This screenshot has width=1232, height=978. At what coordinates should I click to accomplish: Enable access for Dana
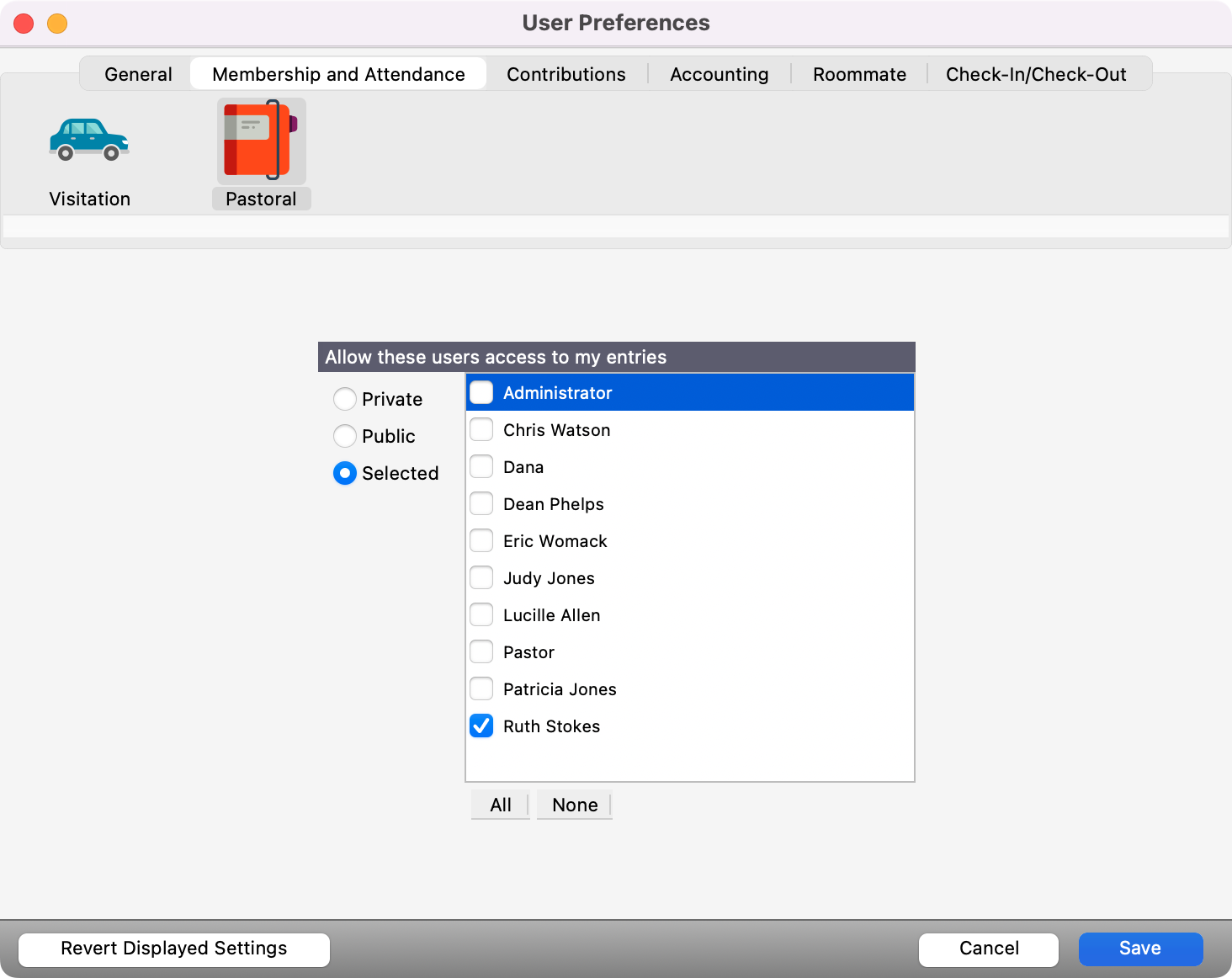[481, 466]
